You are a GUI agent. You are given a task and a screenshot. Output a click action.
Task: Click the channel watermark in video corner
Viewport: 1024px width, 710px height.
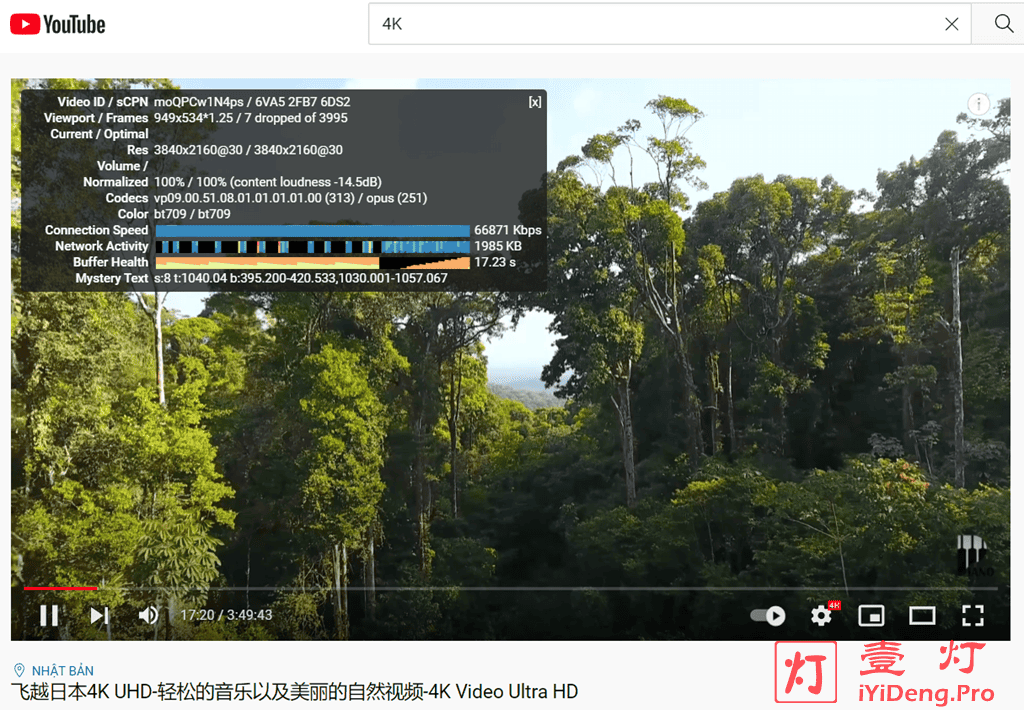(972, 556)
